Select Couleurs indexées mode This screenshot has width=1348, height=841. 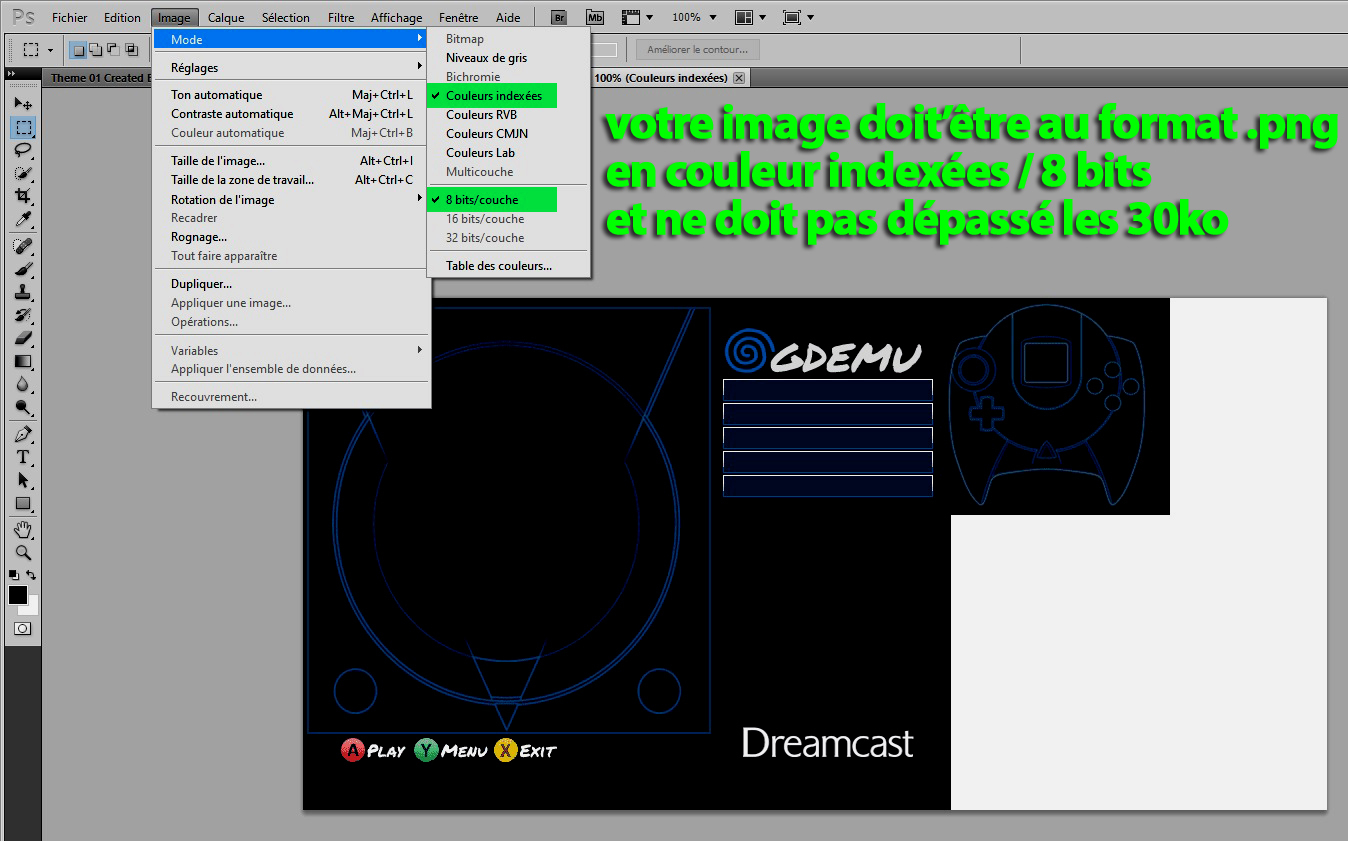(492, 96)
